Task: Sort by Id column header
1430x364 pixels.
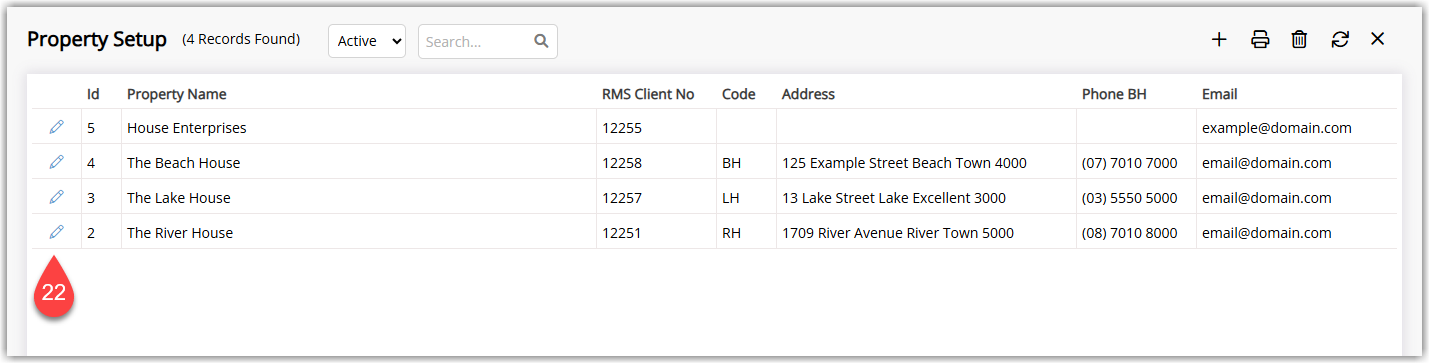Action: click(93, 94)
